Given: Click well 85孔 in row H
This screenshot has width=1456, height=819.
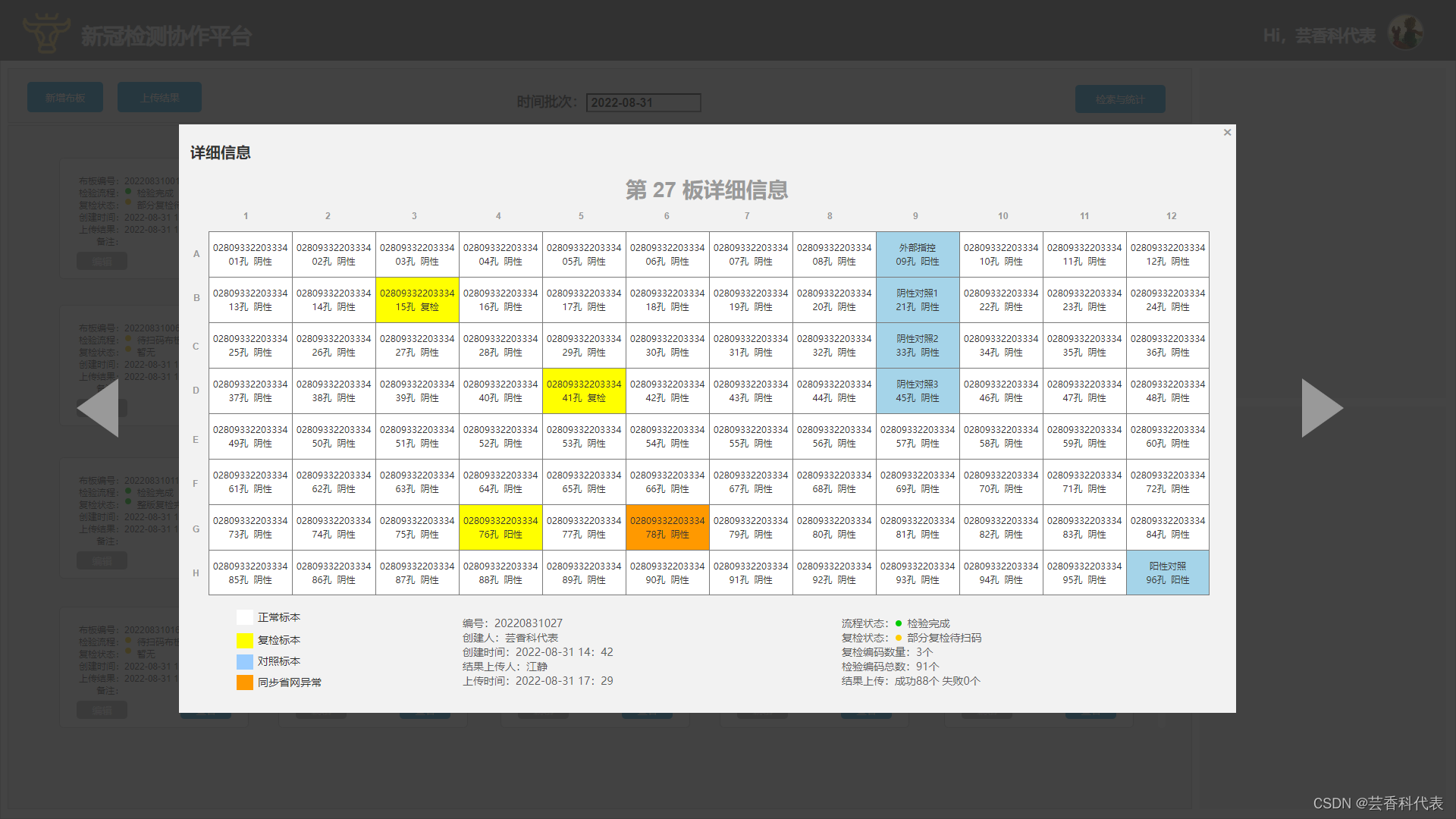Looking at the screenshot, I should 250,573.
